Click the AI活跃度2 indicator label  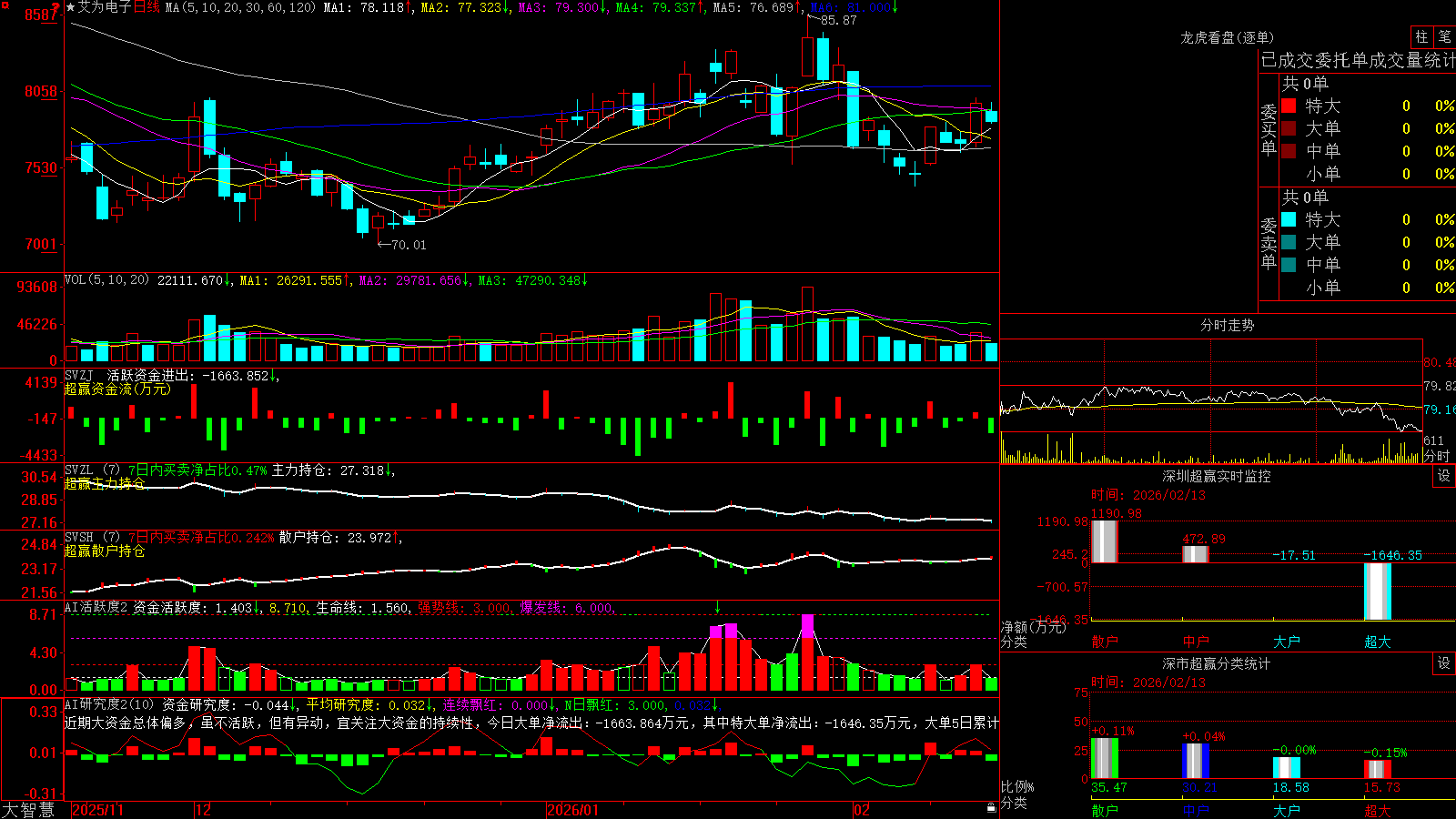96,608
